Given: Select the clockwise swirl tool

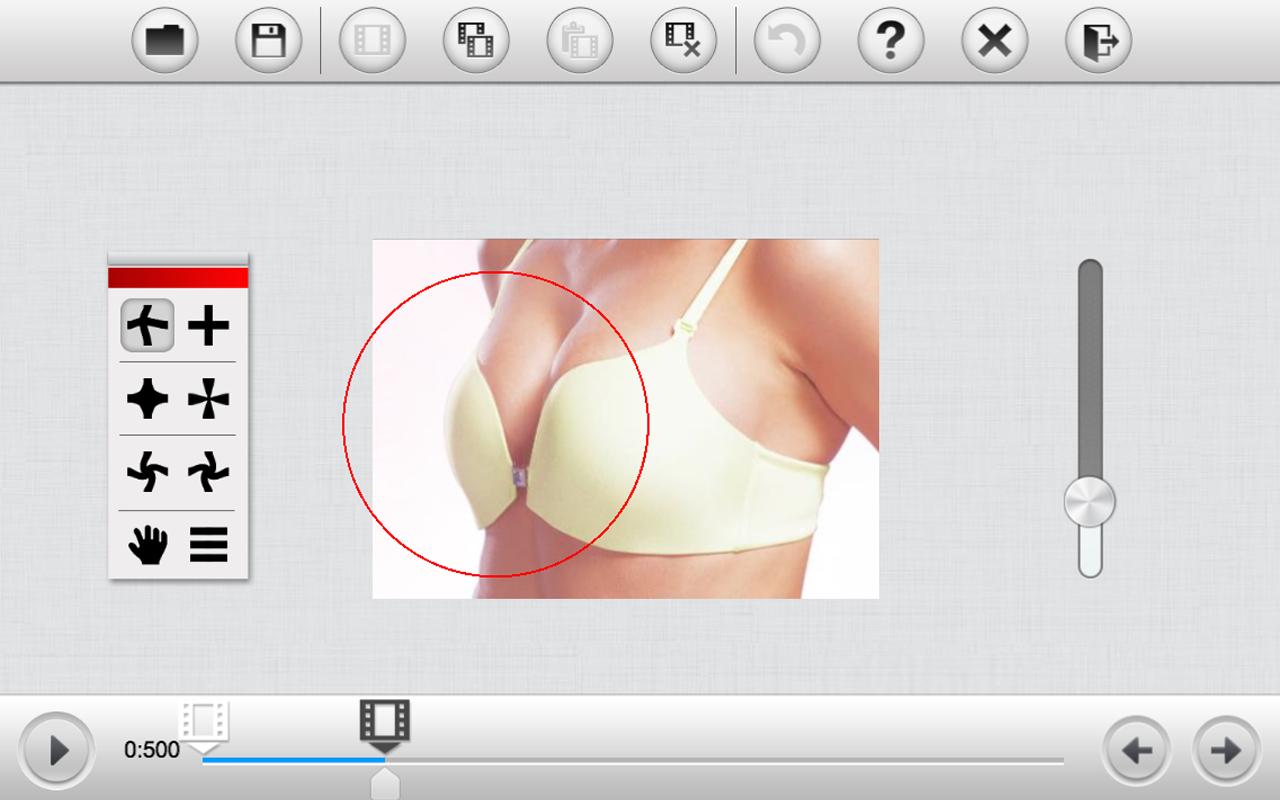Looking at the screenshot, I should click(208, 472).
